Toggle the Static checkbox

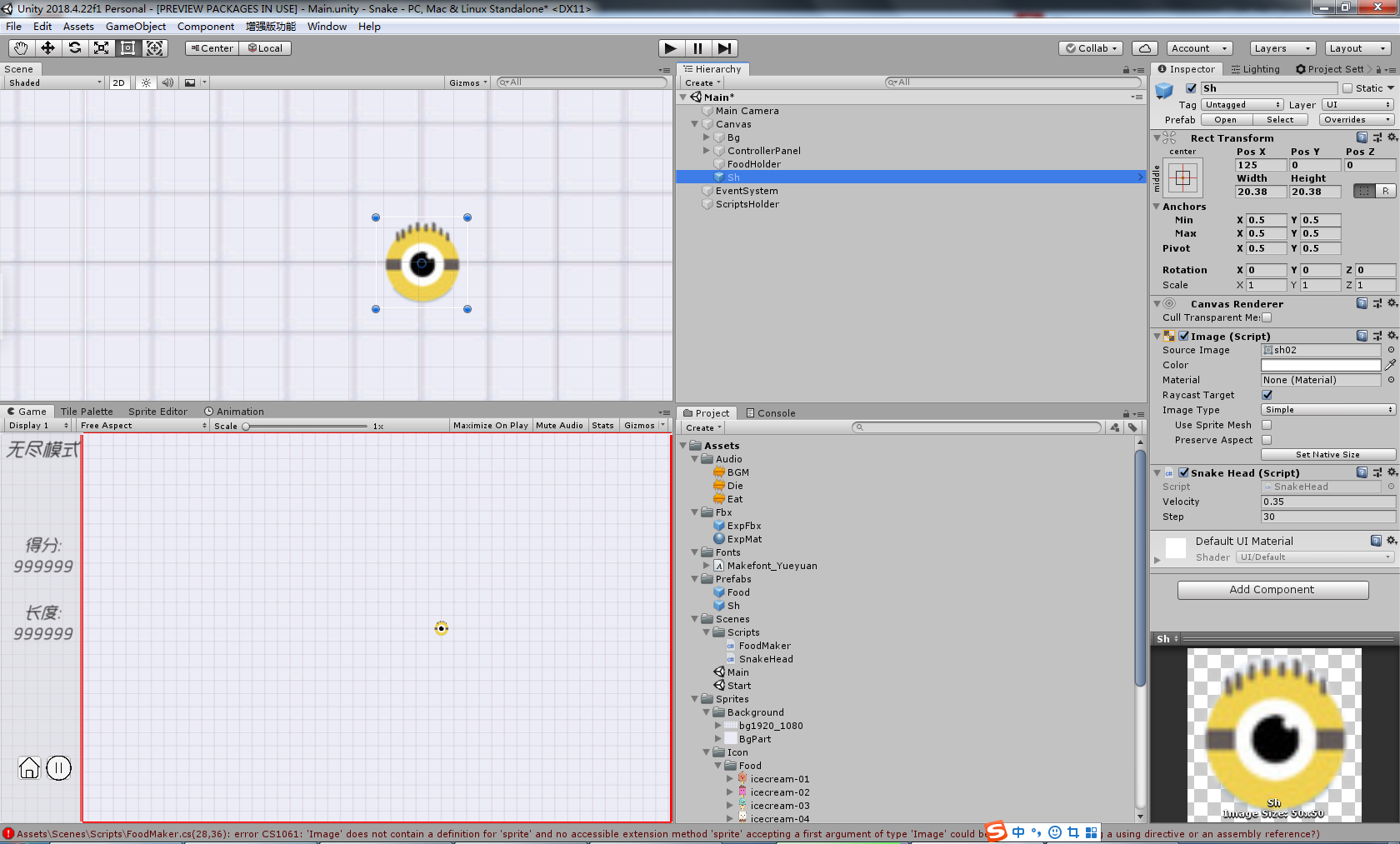pos(1347,88)
